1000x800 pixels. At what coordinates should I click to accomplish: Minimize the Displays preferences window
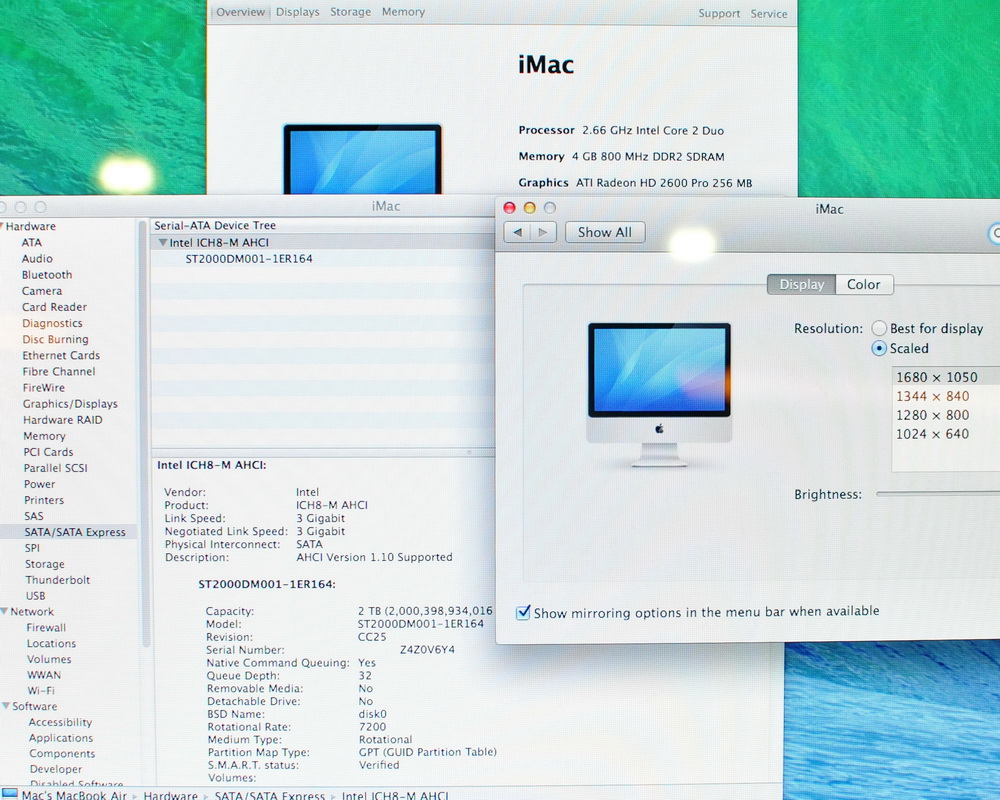(x=529, y=207)
